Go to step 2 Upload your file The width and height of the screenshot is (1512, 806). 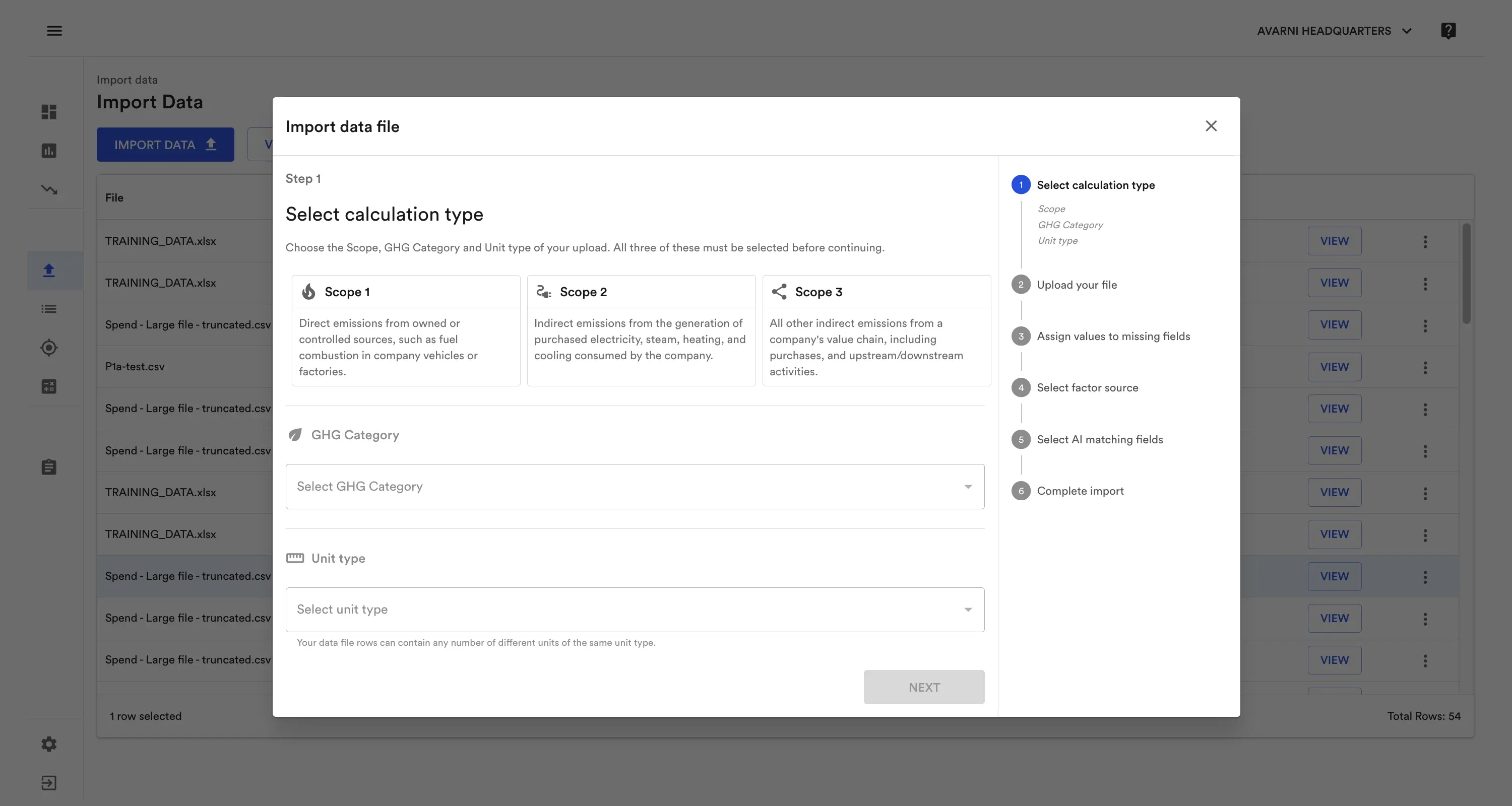pyautogui.click(x=1065, y=285)
